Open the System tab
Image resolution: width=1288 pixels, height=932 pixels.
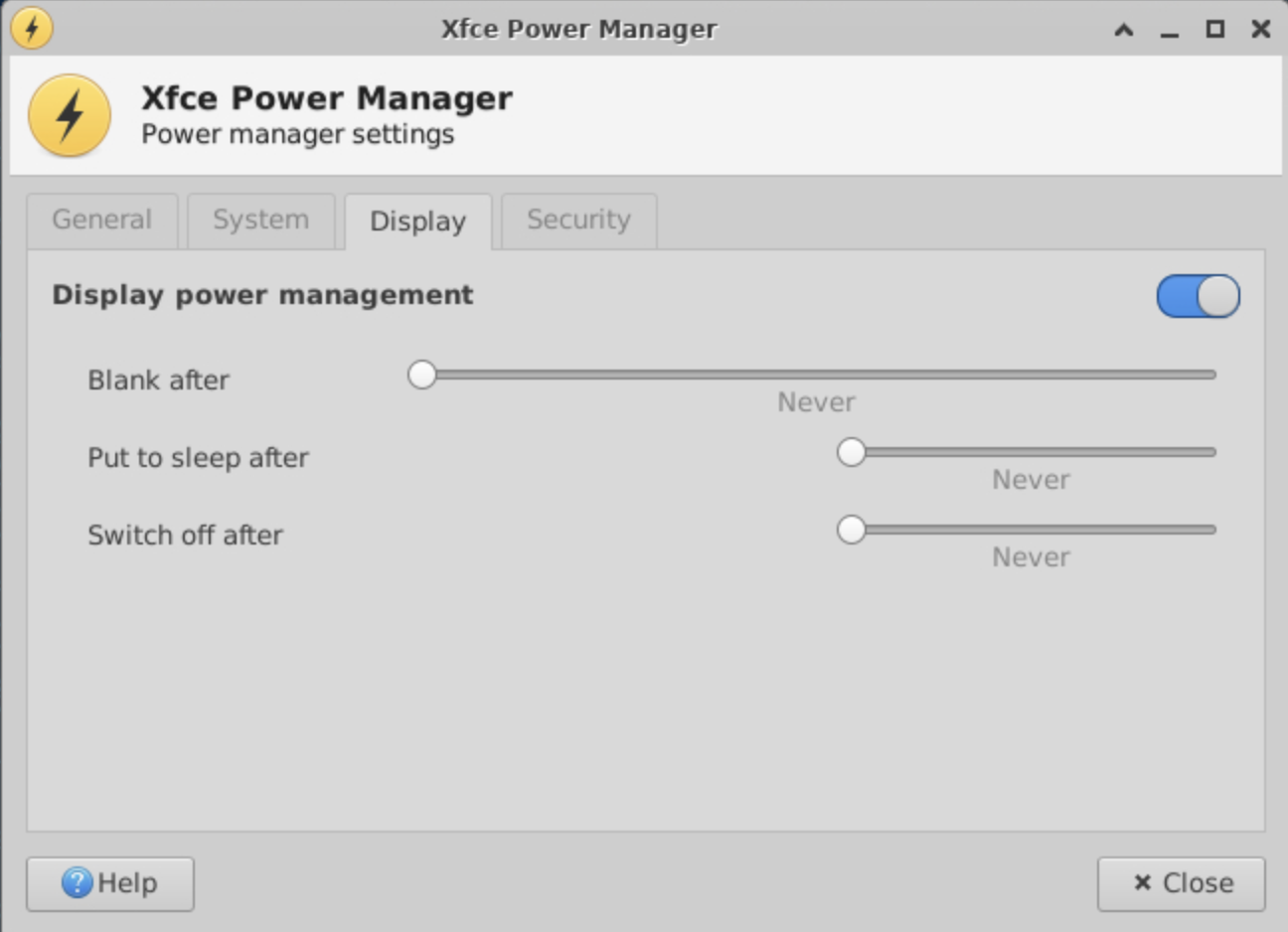tap(260, 220)
